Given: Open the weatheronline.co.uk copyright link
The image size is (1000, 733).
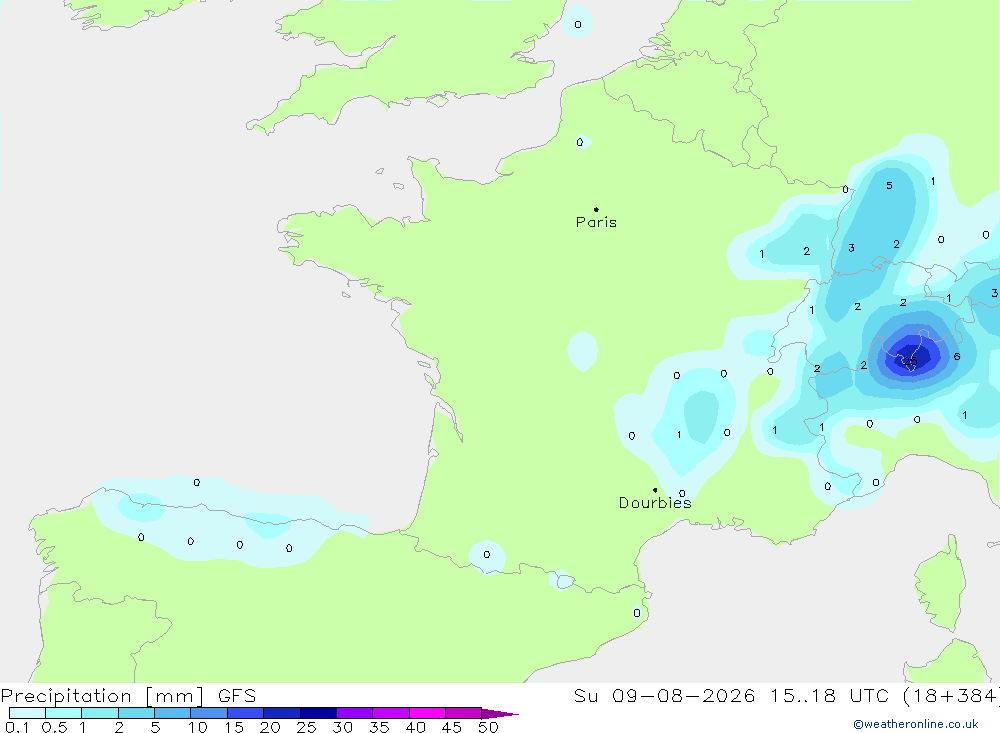Looking at the screenshot, I should 916,724.
